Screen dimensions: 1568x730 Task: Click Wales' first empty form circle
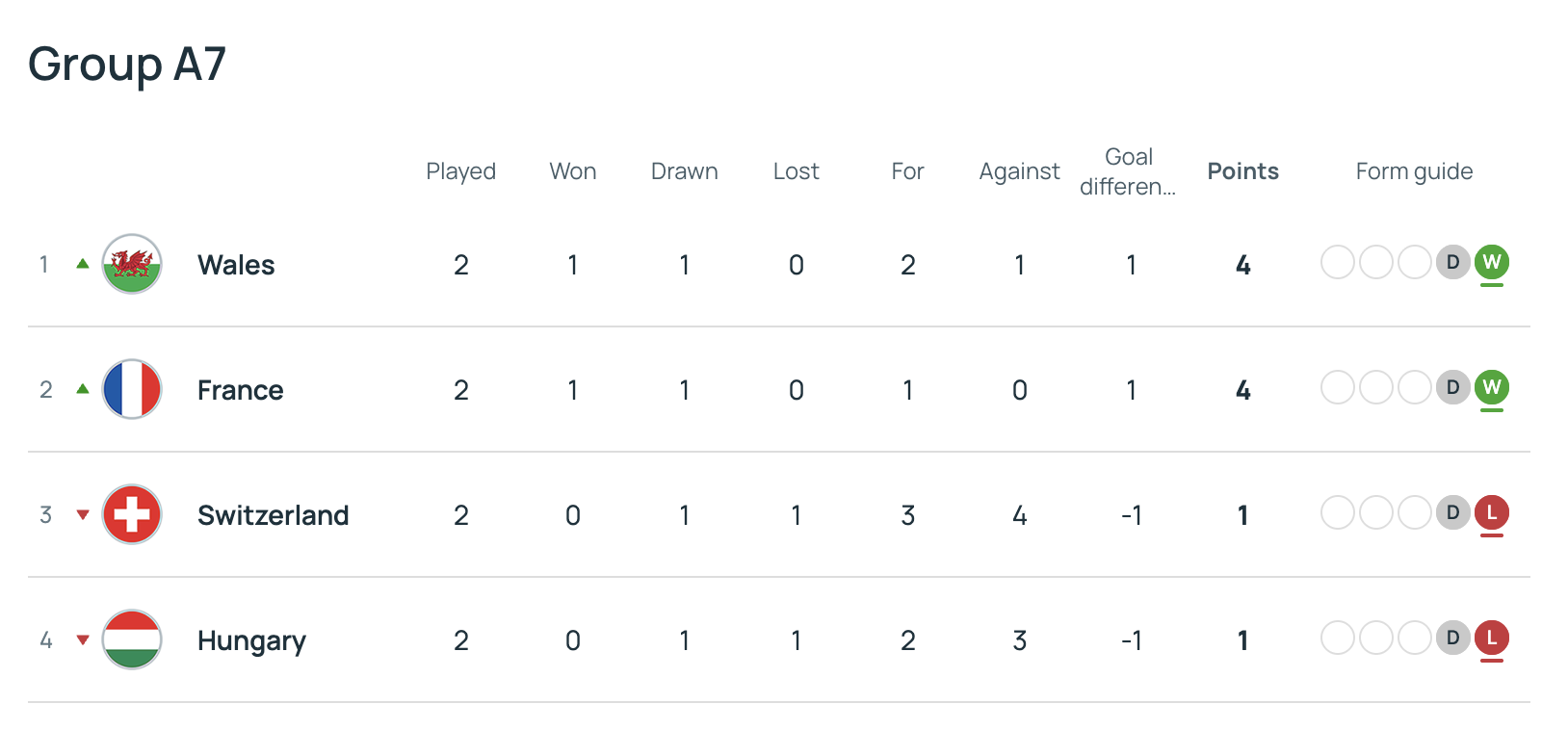pos(1337,262)
